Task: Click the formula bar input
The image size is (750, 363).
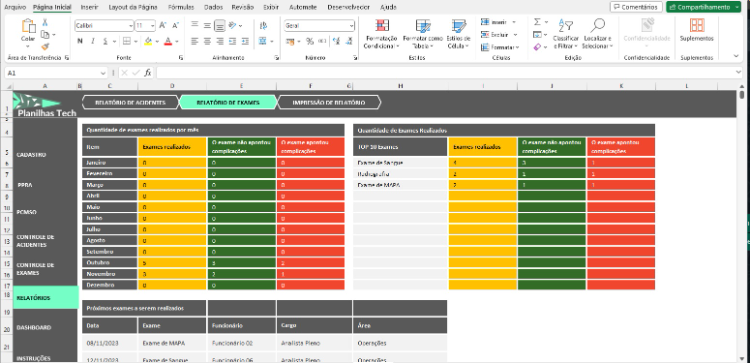Action: tap(449, 73)
